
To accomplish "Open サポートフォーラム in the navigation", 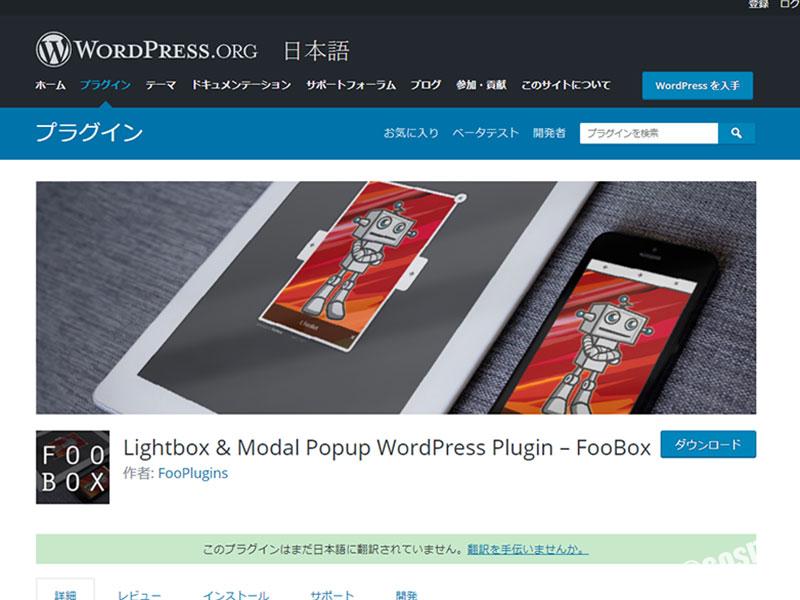I will 351,85.
